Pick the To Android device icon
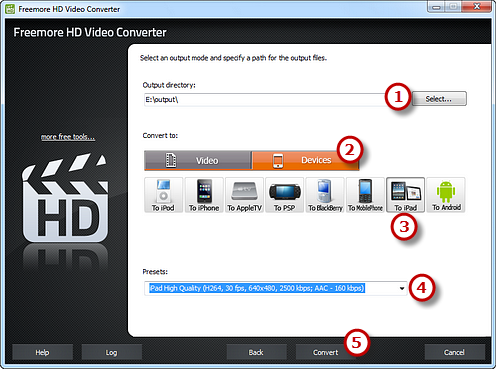The height and width of the screenshot is (369, 496). coord(446,195)
